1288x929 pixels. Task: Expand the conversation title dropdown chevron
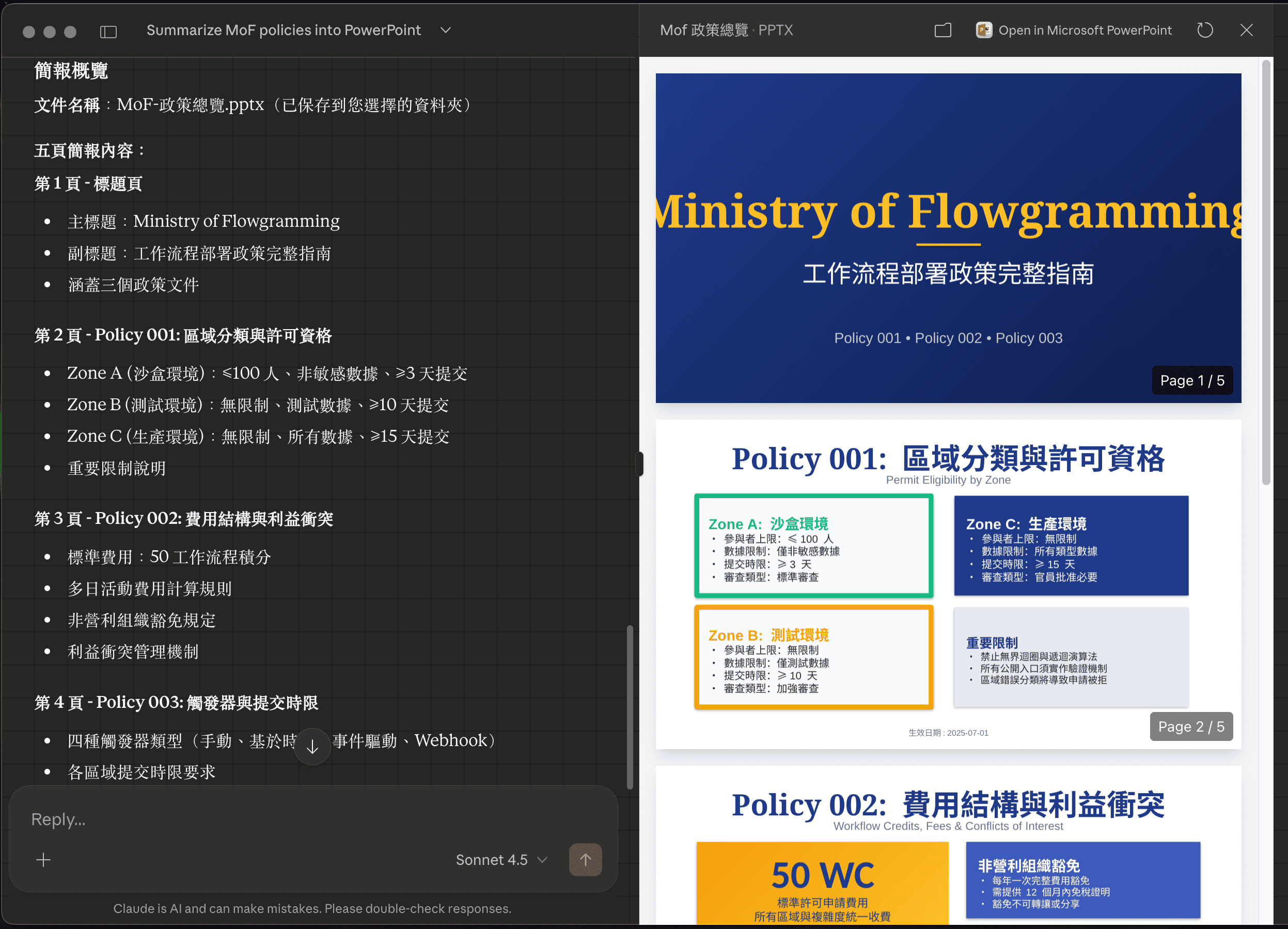tap(445, 29)
